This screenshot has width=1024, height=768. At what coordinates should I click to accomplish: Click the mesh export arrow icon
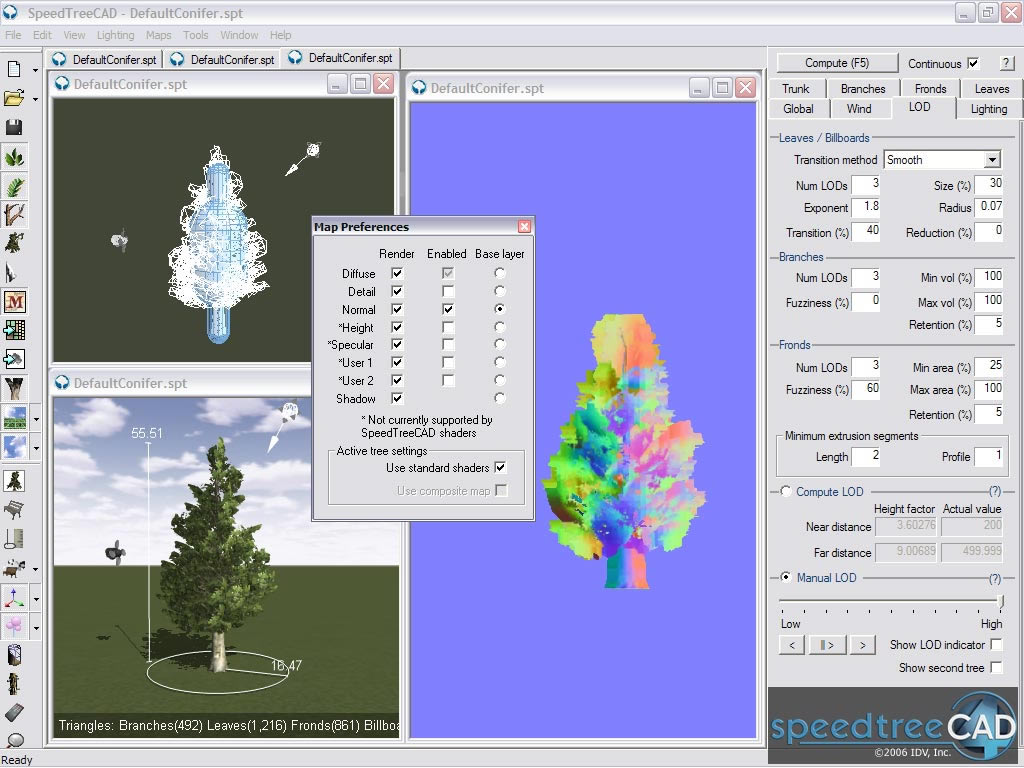(x=14, y=359)
